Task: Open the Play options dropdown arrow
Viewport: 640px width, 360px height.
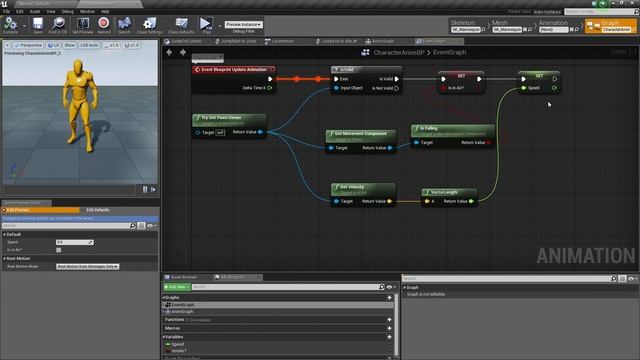Action: tap(220, 25)
